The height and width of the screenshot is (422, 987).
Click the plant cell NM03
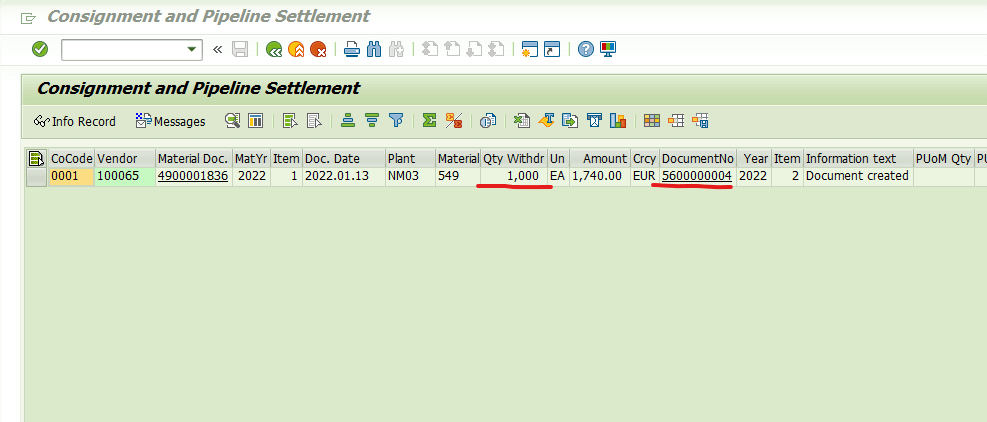410,176
